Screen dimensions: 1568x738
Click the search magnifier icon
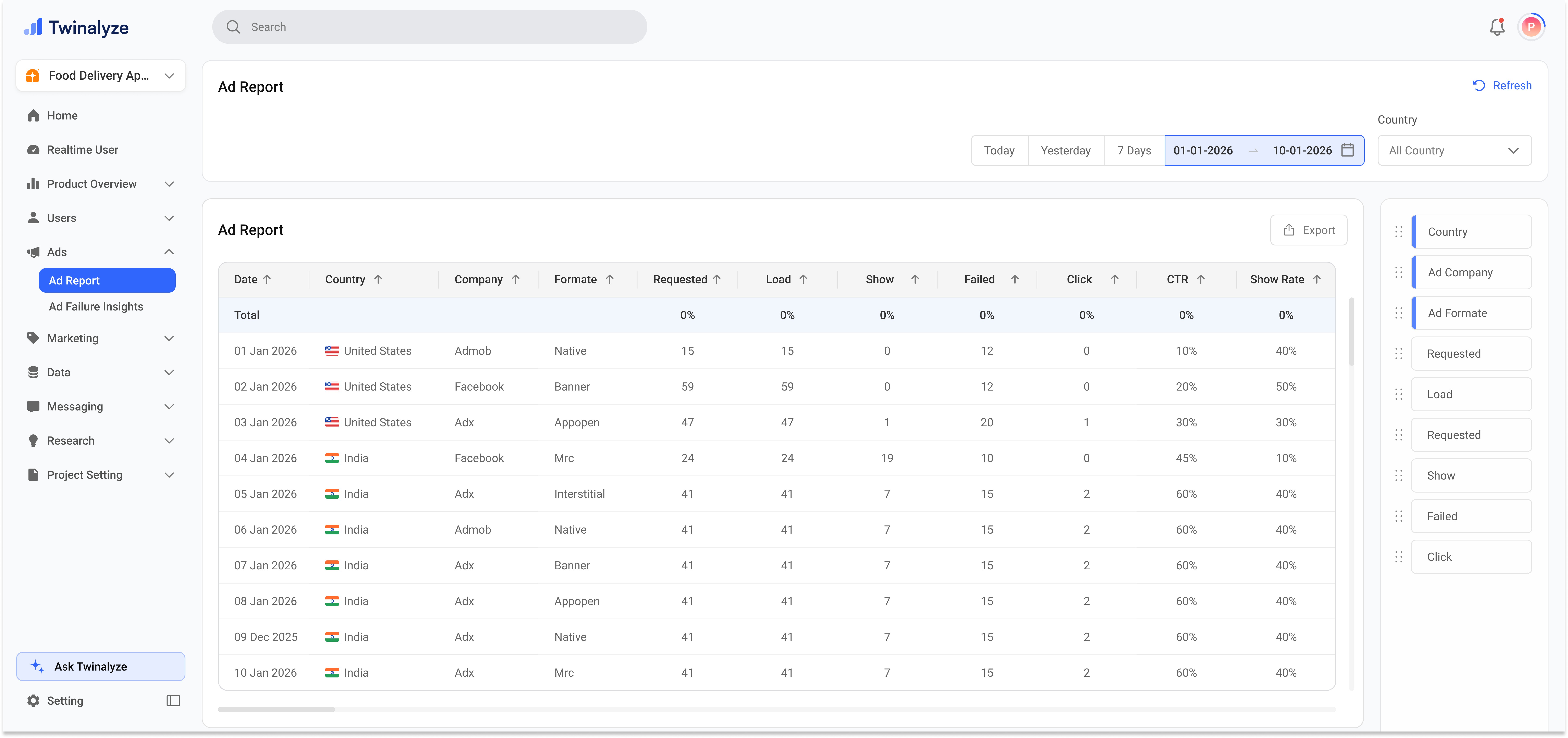(233, 27)
